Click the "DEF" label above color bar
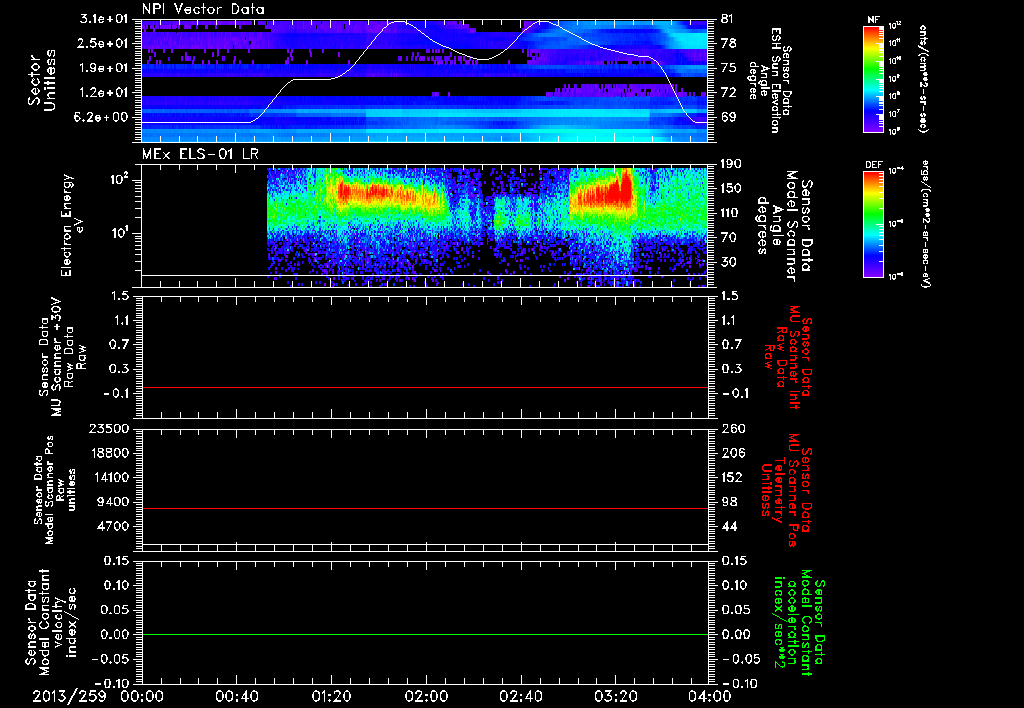The width and height of the screenshot is (1024, 708). [874, 165]
